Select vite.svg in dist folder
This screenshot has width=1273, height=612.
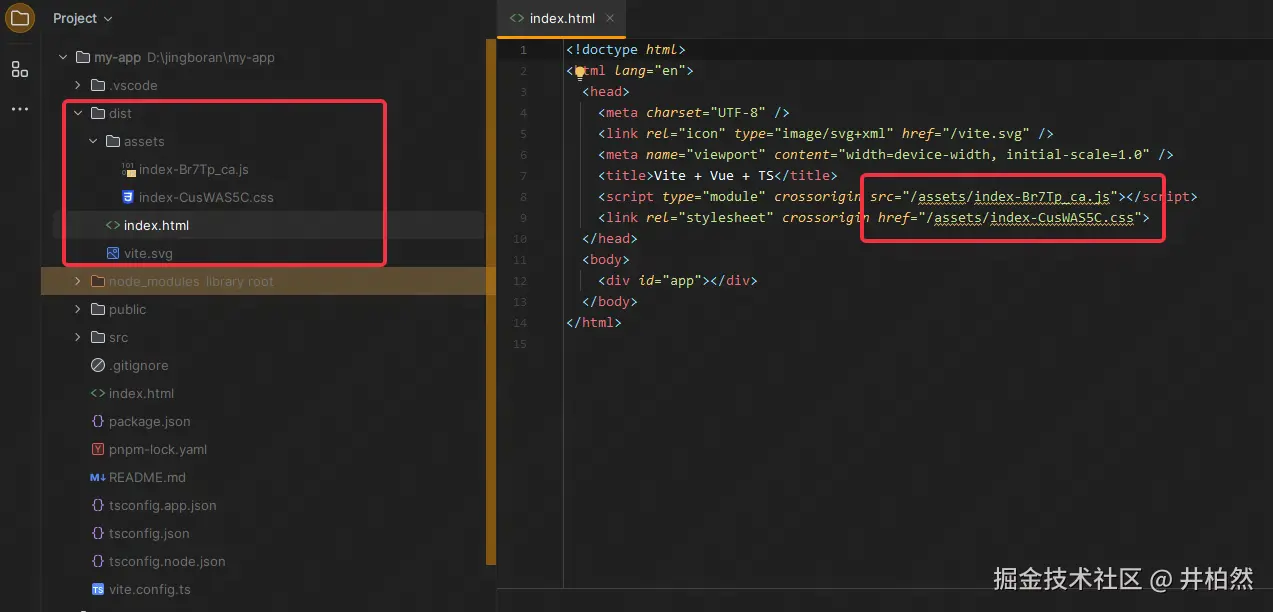pos(148,253)
